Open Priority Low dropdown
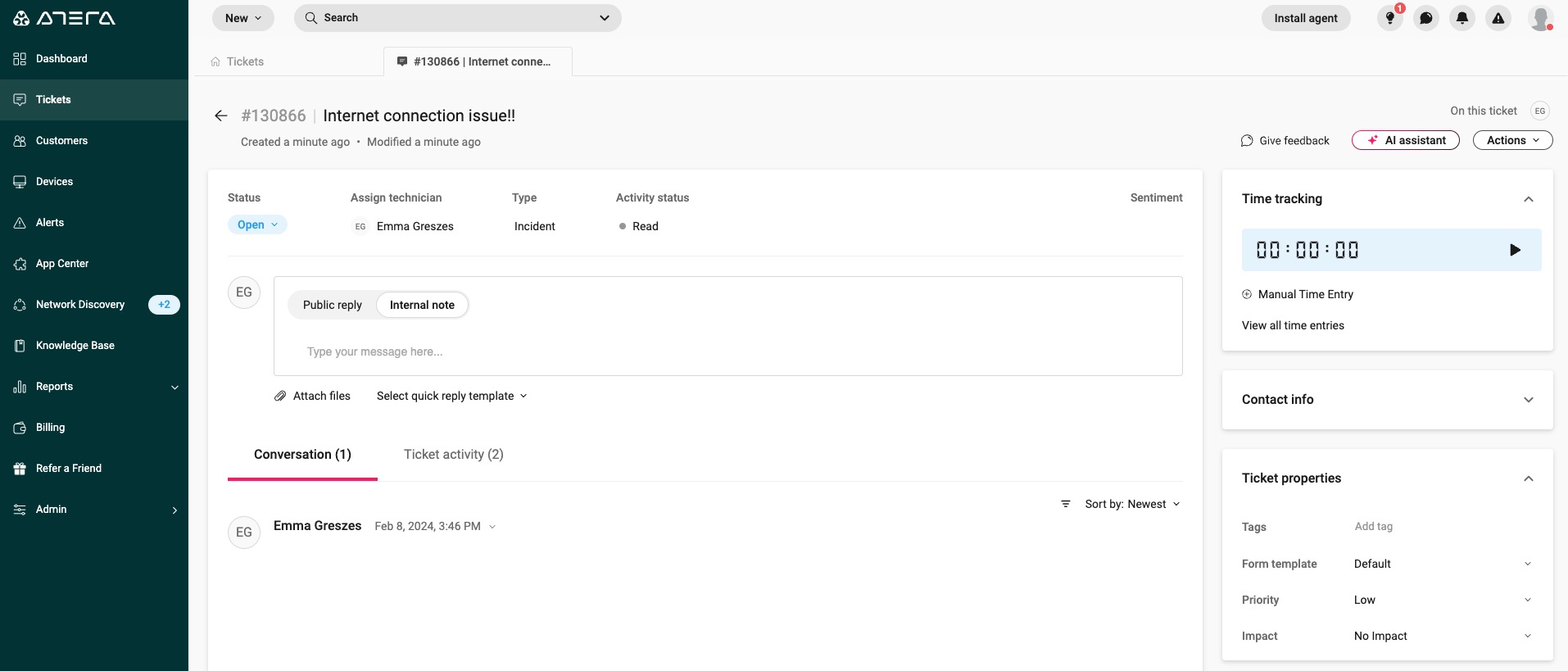This screenshot has width=1568, height=671. [1443, 600]
